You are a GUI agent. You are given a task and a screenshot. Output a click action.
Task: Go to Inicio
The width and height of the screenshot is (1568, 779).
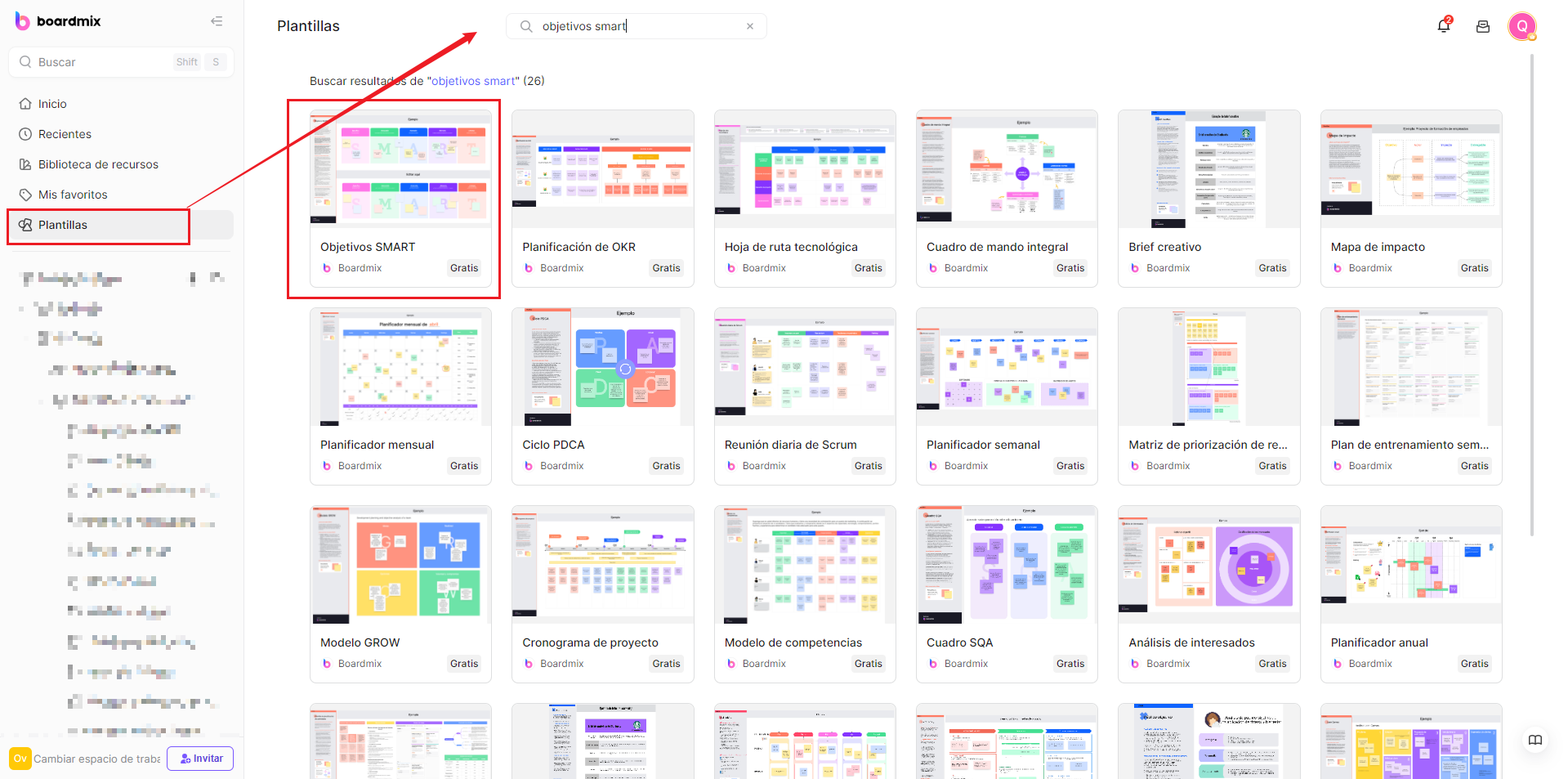click(121, 104)
